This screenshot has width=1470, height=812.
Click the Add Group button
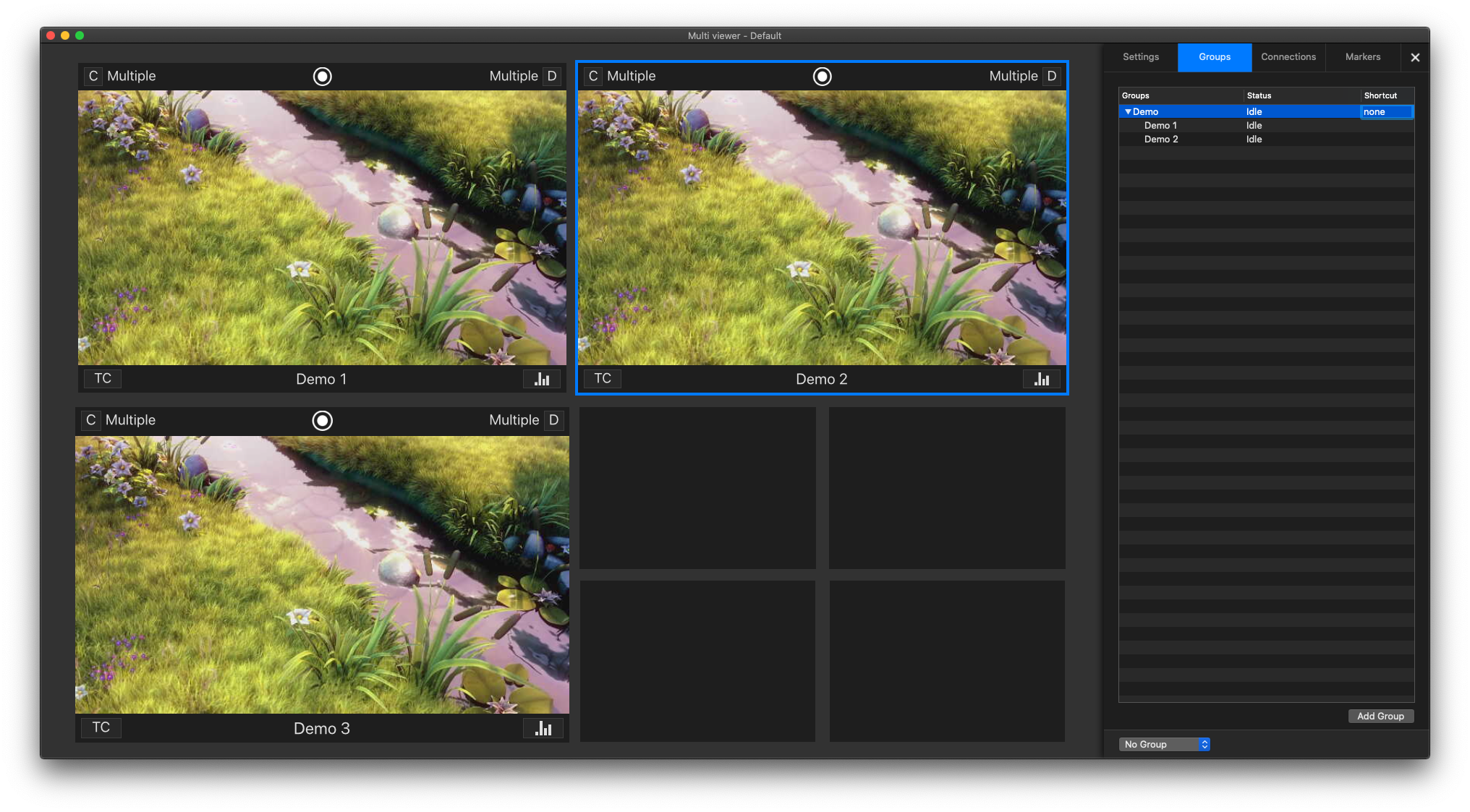pyautogui.click(x=1380, y=716)
